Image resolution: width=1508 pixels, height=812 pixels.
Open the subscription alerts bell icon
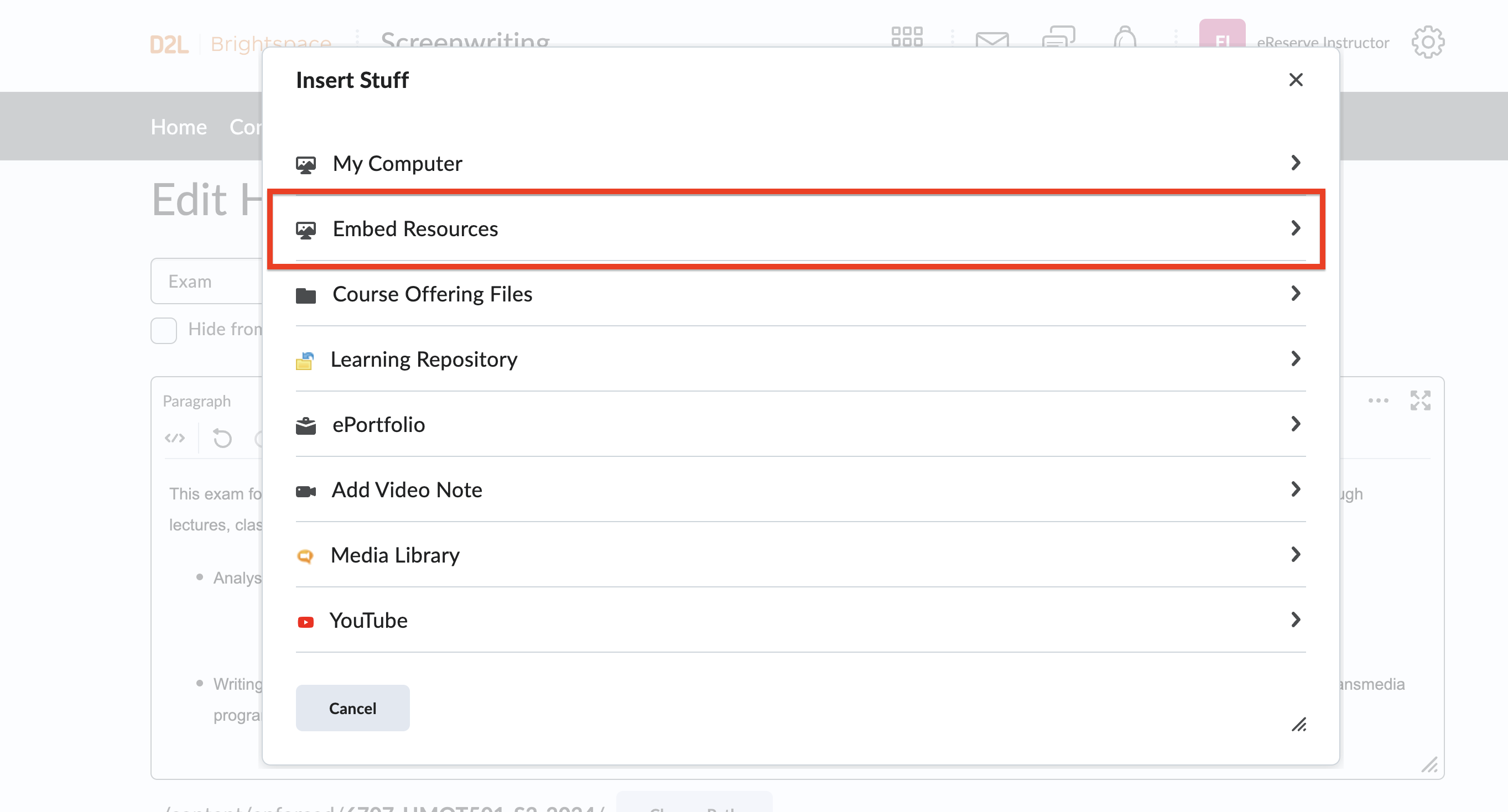click(x=1125, y=40)
